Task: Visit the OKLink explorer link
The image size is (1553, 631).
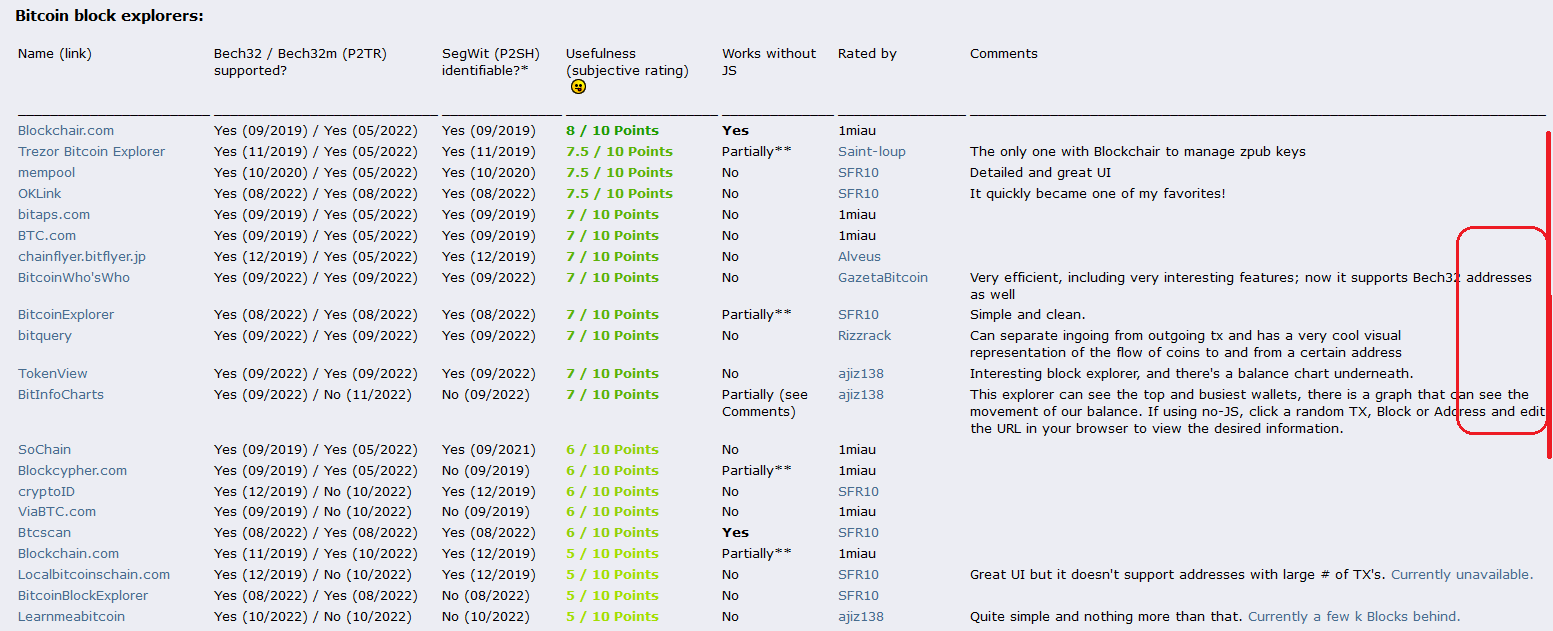Action: (40, 193)
